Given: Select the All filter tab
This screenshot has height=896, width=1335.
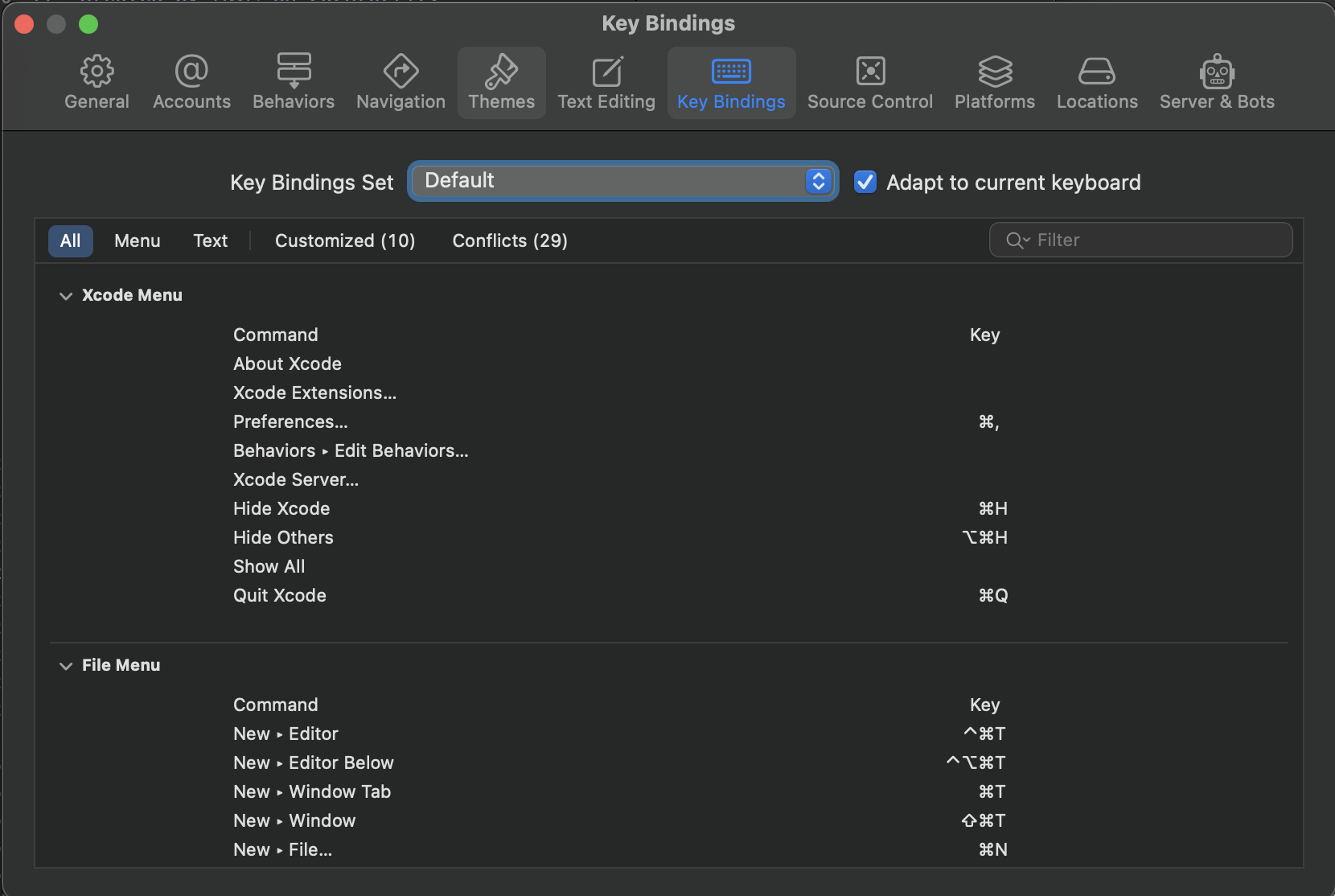Looking at the screenshot, I should pyautogui.click(x=71, y=240).
